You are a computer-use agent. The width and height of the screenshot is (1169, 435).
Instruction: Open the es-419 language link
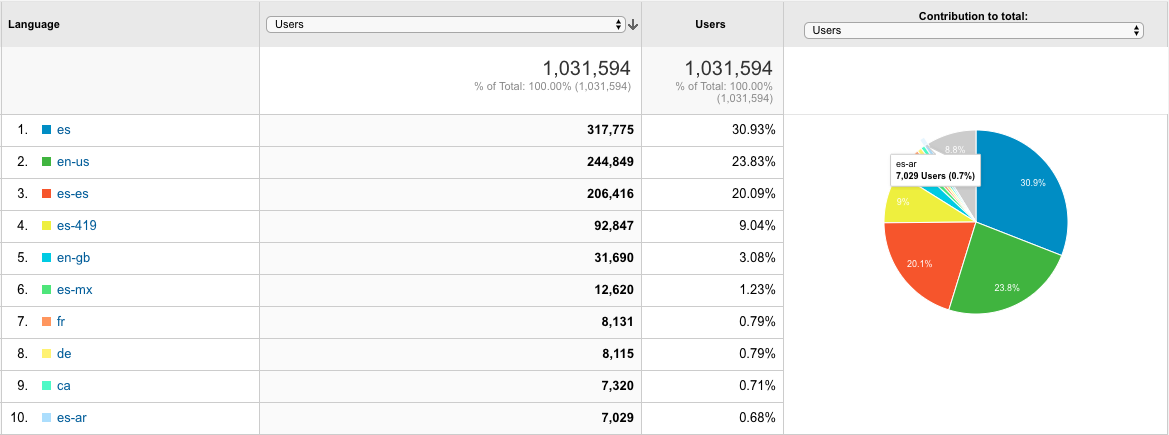[76, 226]
